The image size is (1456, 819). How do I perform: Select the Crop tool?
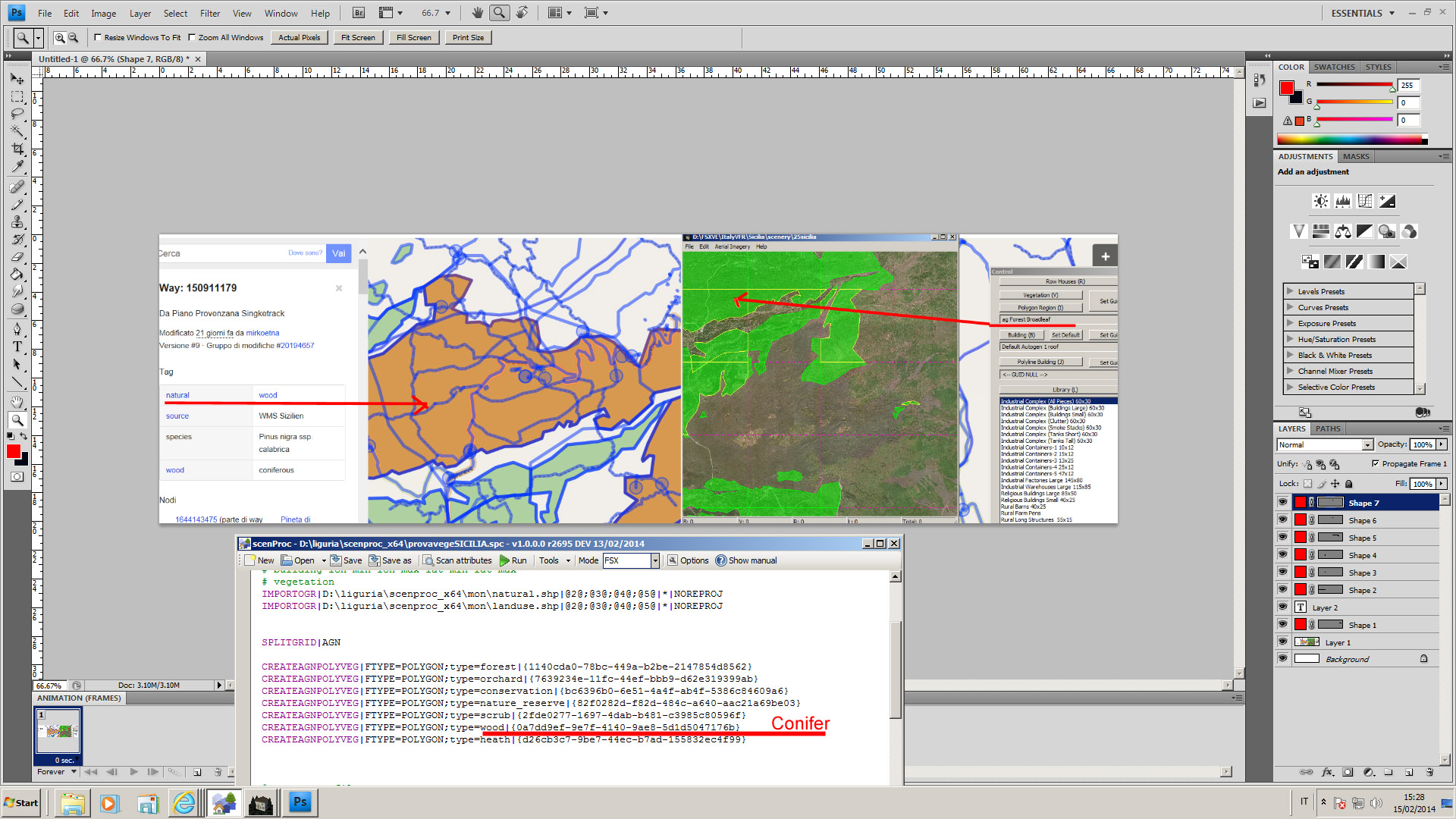[x=17, y=149]
